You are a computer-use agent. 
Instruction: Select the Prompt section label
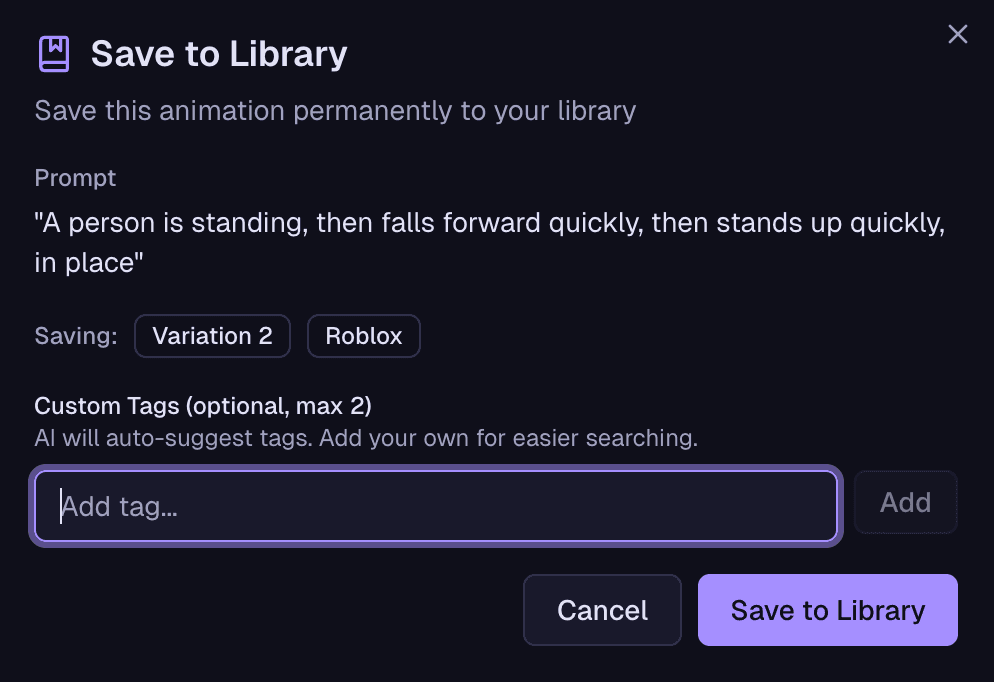pyautogui.click(x=75, y=178)
